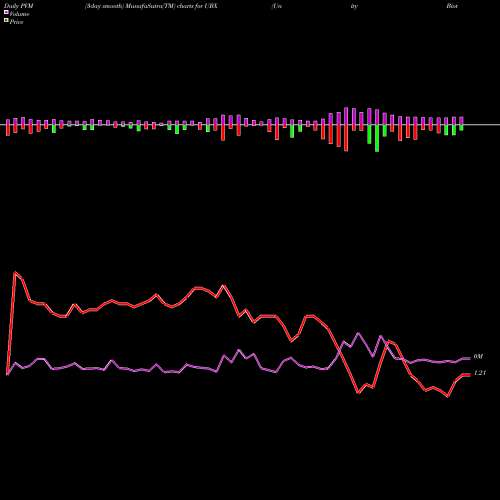Click the '0M' volume line end label

point(478,357)
